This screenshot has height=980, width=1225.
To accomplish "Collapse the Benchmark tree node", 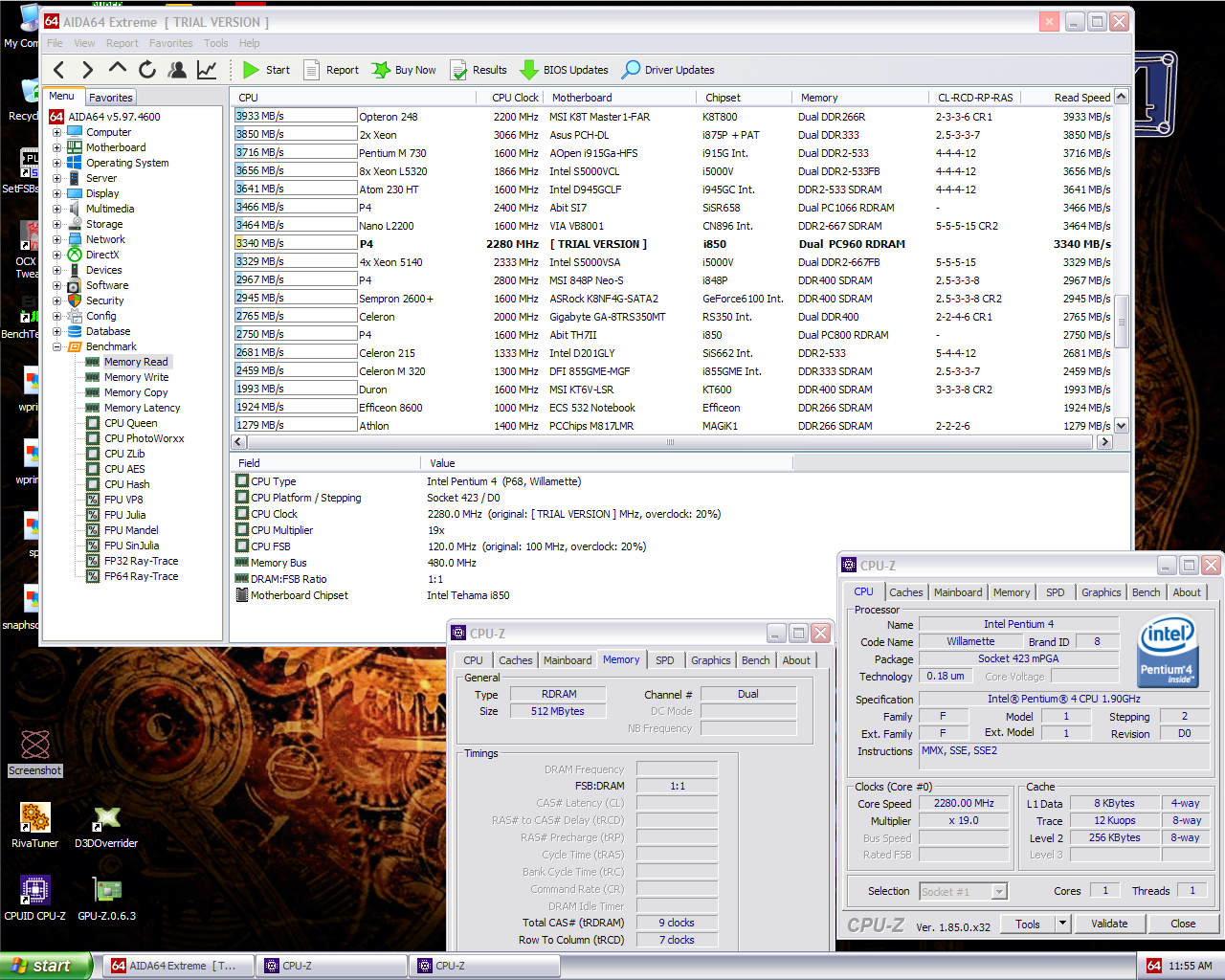I will click(56, 346).
